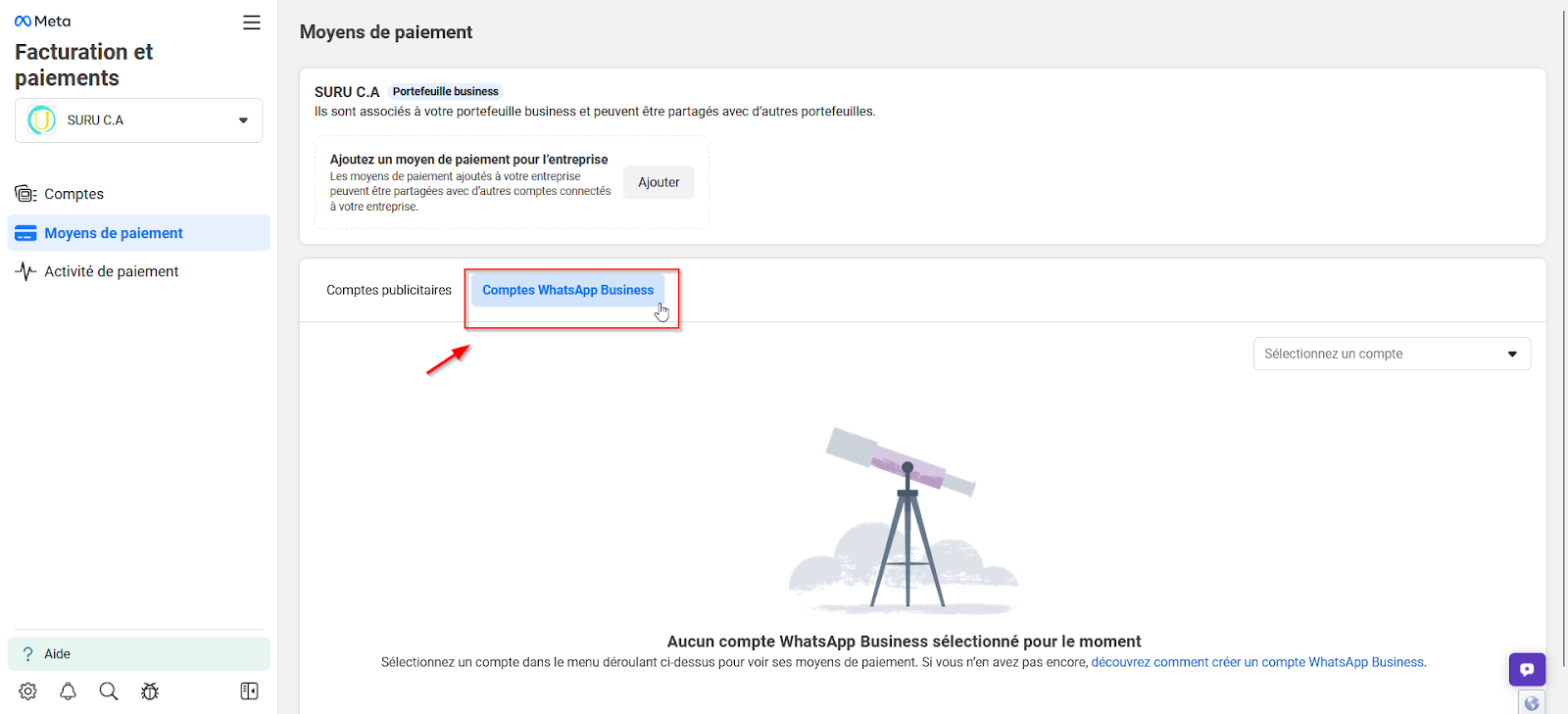Click the purple chat feedback button
The width and height of the screenshot is (1568, 714).
tap(1527, 670)
